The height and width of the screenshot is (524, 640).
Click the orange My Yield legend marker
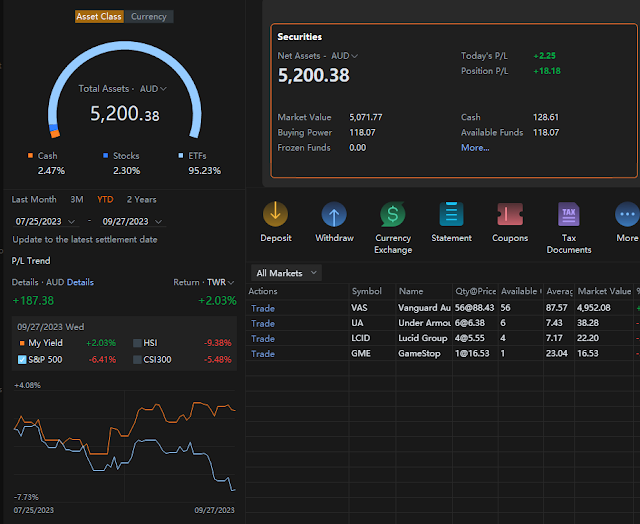(x=22, y=343)
